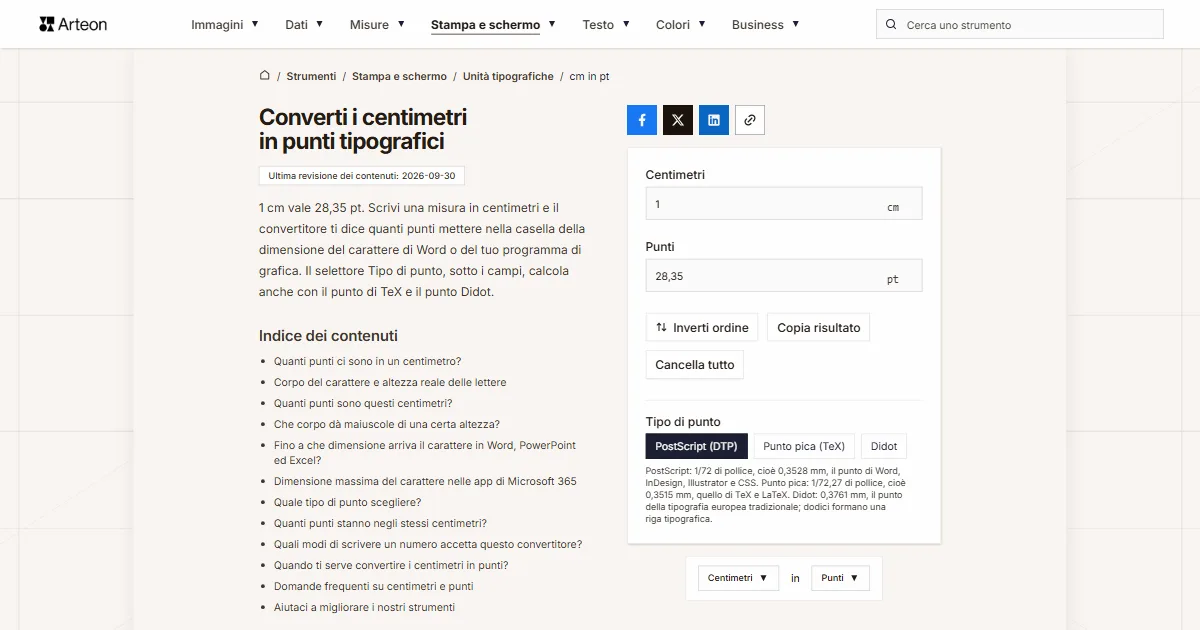Click Copia risultato button
Screen dimensions: 1200x630
point(819,328)
